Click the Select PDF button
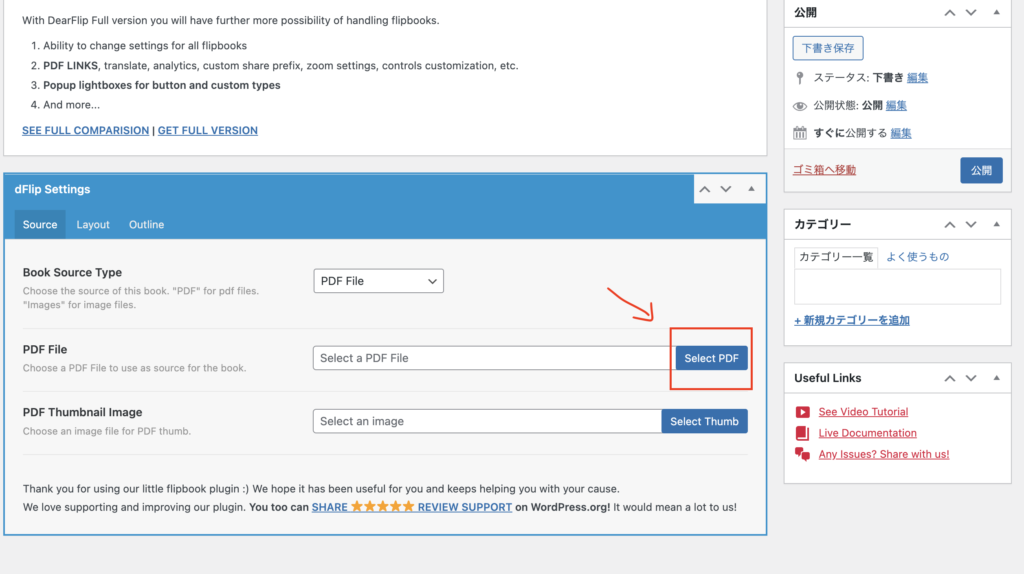Image resolution: width=1024 pixels, height=574 pixels. pos(711,358)
